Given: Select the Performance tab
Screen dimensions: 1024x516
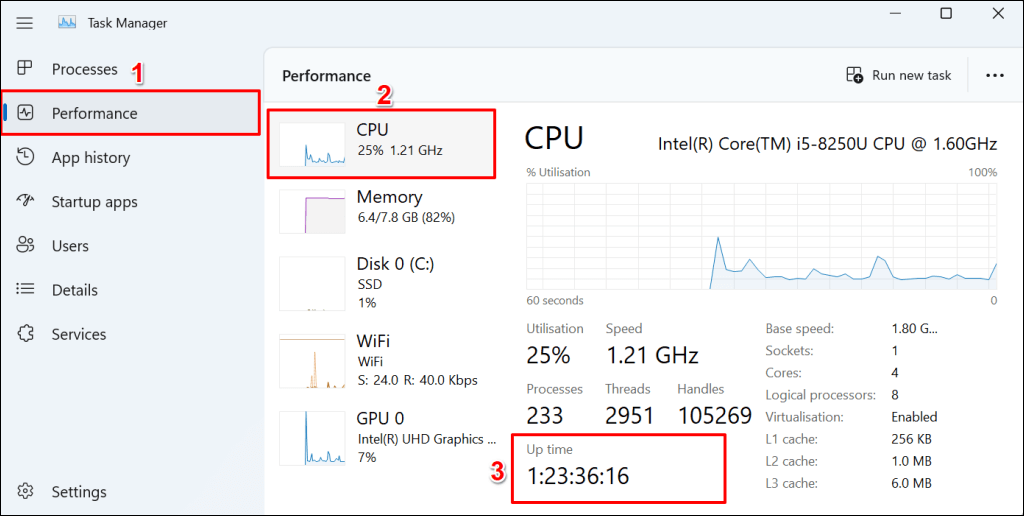Looking at the screenshot, I should click(95, 113).
